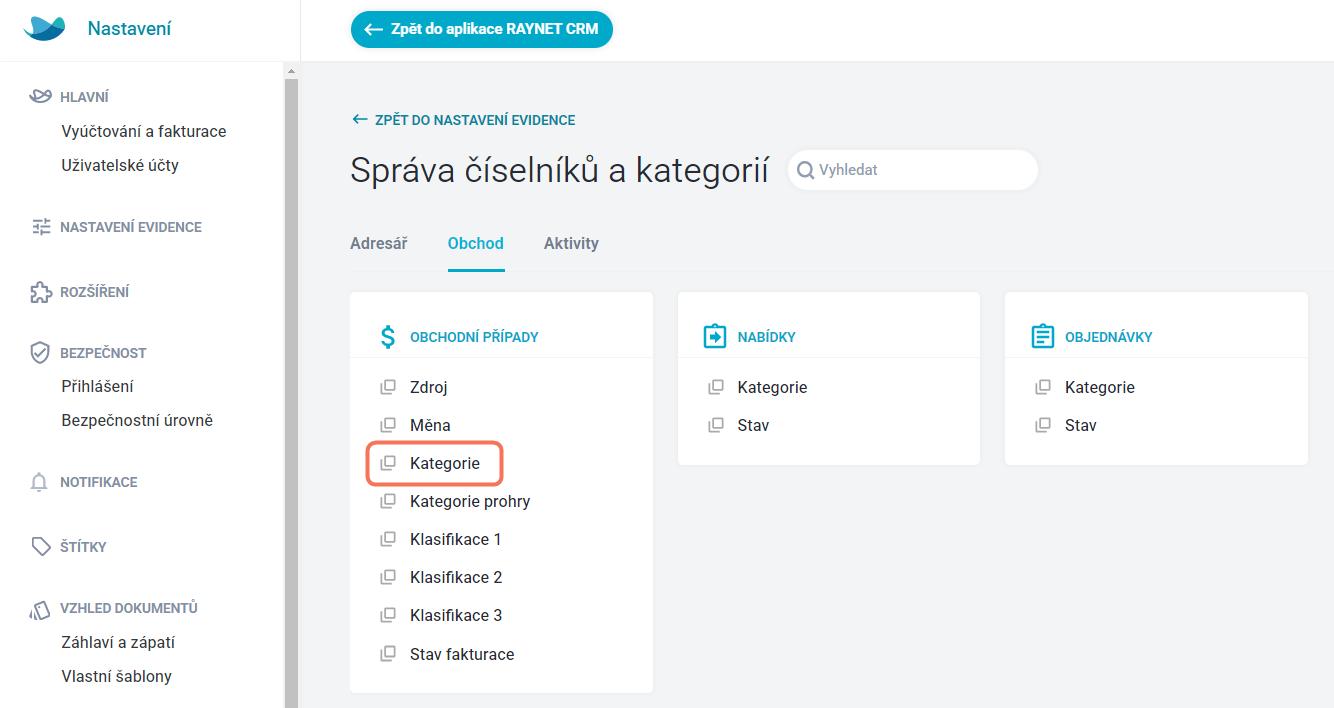This screenshot has width=1334, height=708.
Task: Open the Měna codelist
Action: pos(430,425)
